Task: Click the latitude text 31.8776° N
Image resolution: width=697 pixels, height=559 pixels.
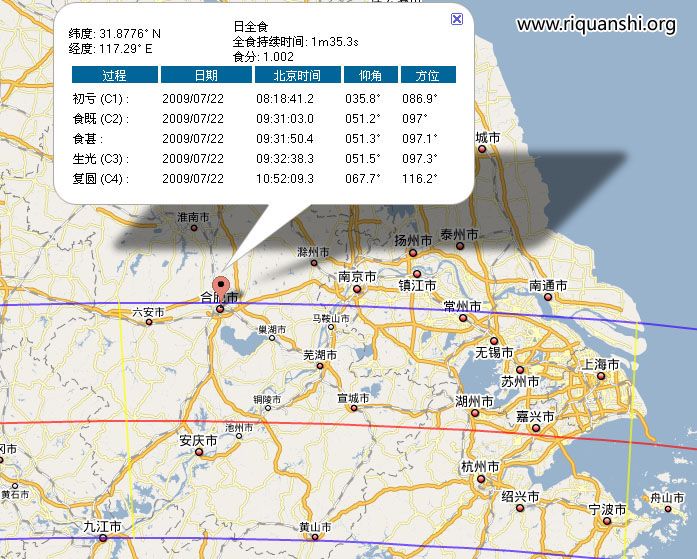Action: [130, 34]
